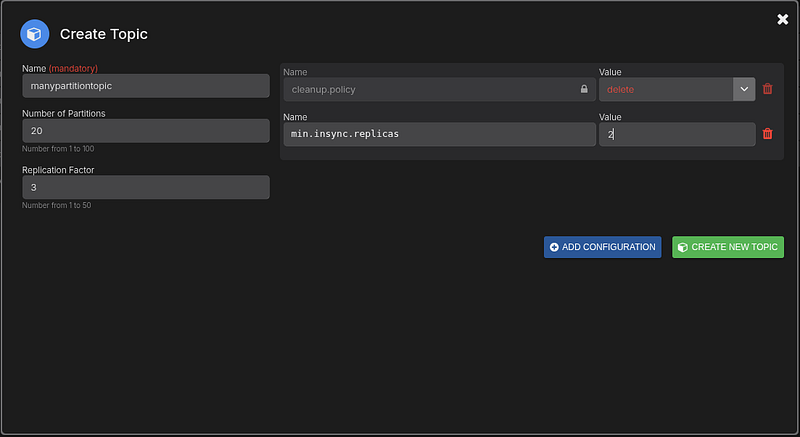
Task: Click the blue cube Create Topic icon
Action: [x=35, y=34]
